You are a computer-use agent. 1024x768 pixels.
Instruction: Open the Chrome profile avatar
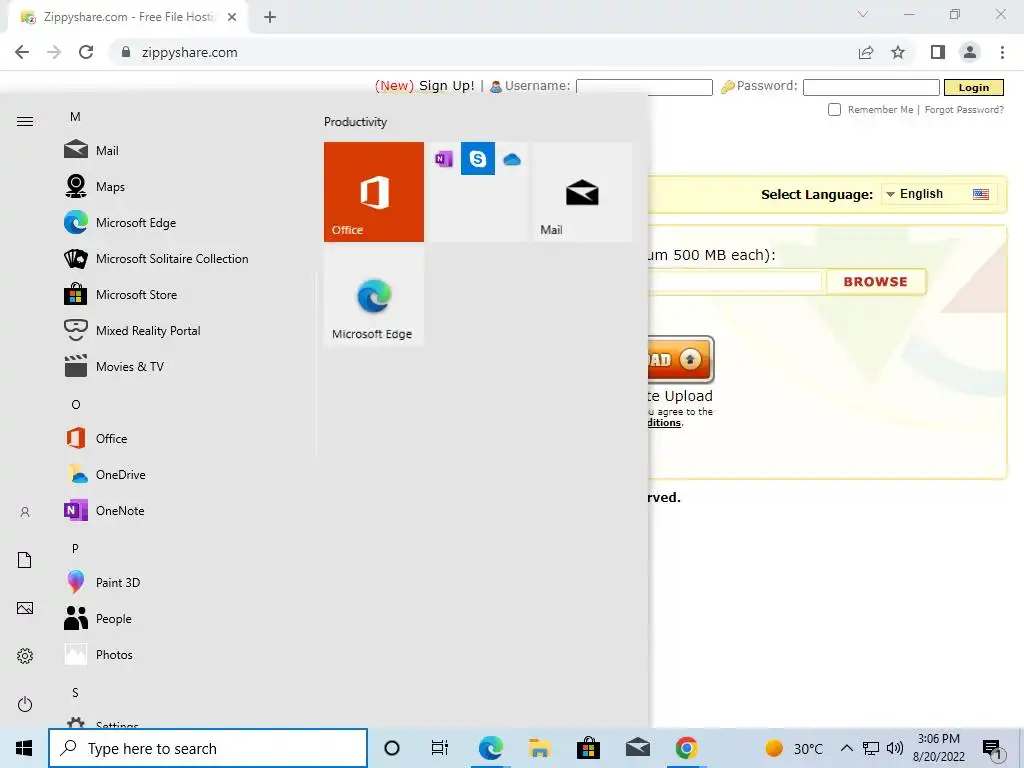[x=970, y=52]
